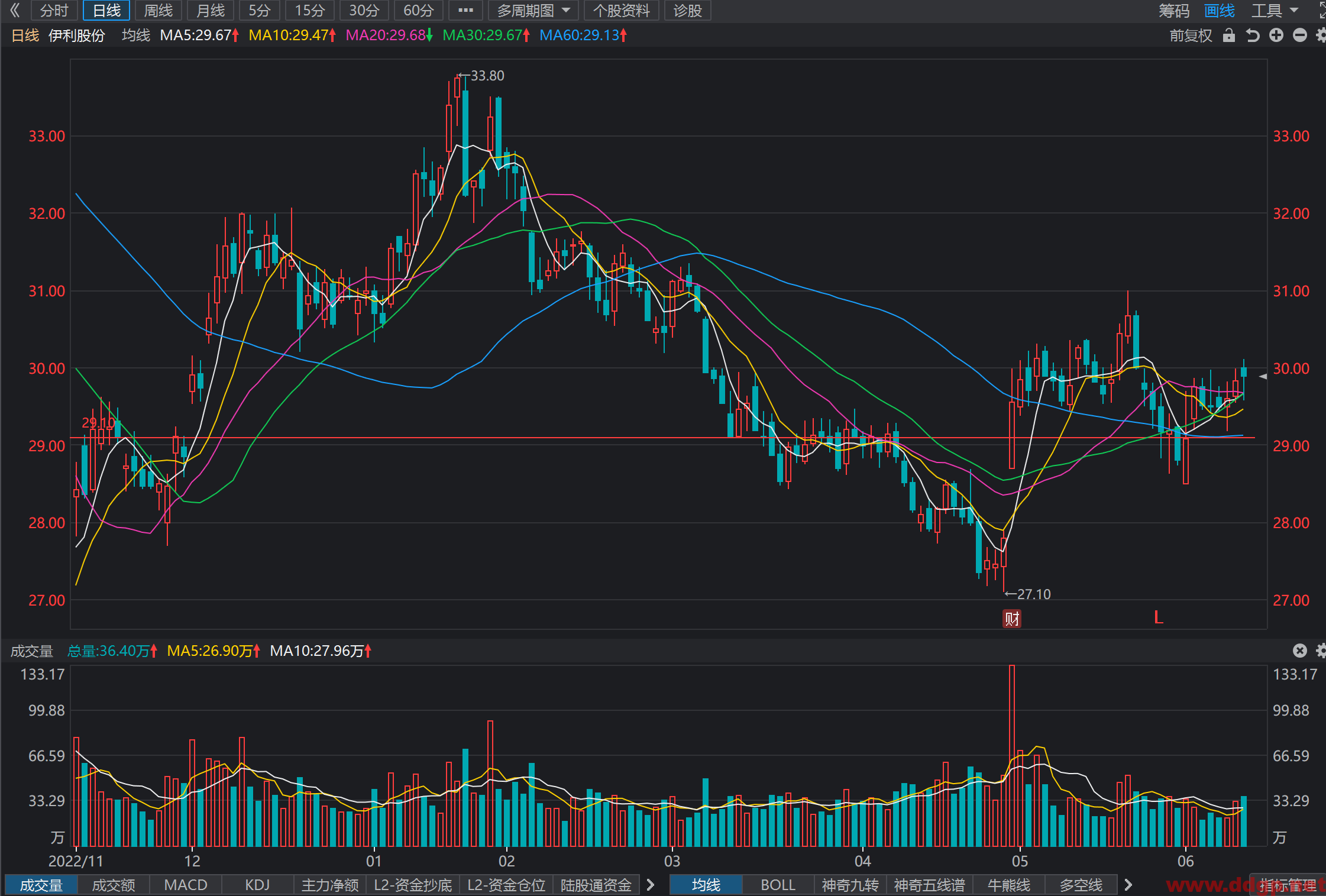The height and width of the screenshot is (896, 1326).
Task: Expand the 工具 tools dropdown
Action: pos(1275,11)
